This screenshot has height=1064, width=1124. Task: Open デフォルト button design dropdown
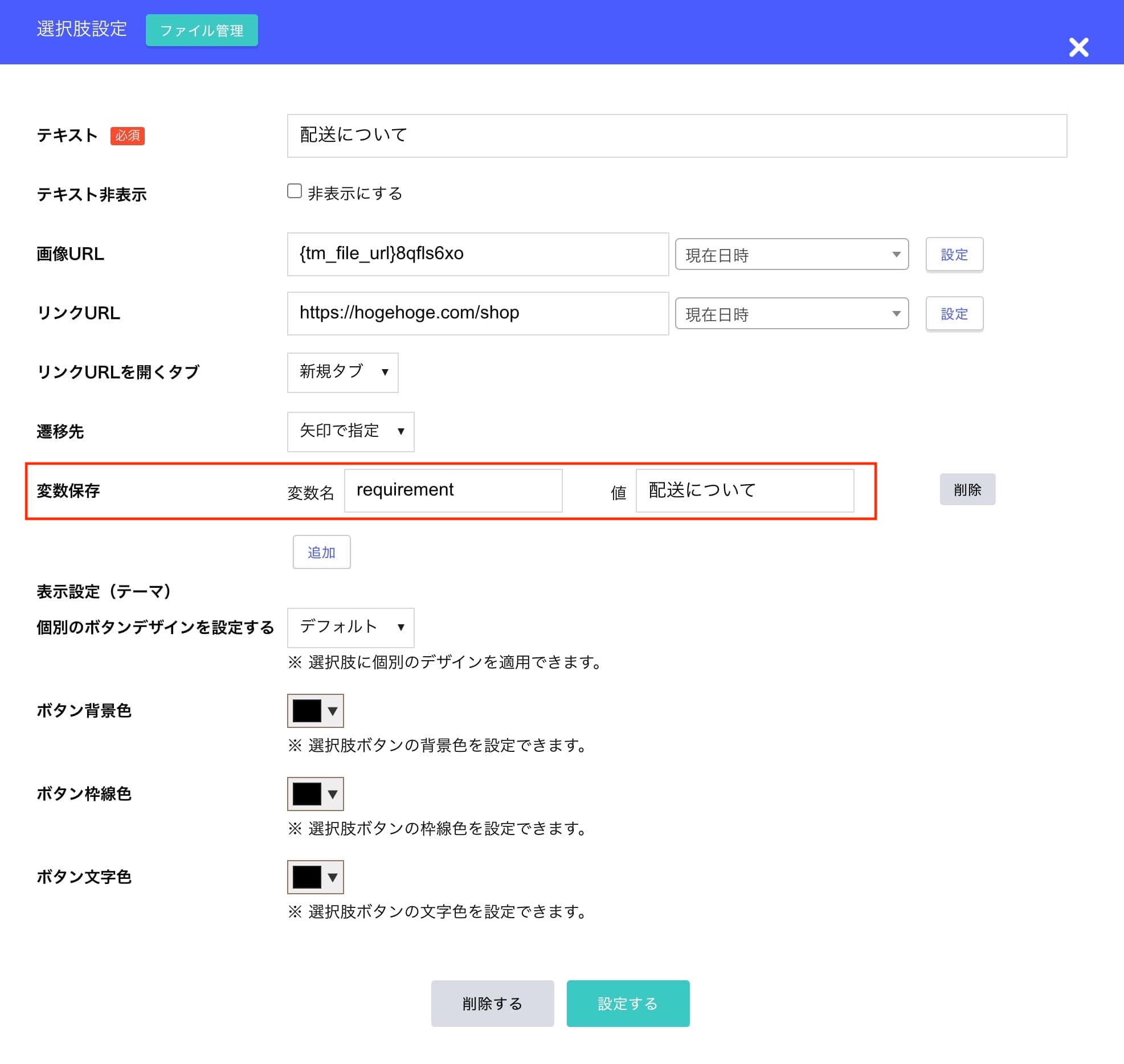pyautogui.click(x=350, y=628)
